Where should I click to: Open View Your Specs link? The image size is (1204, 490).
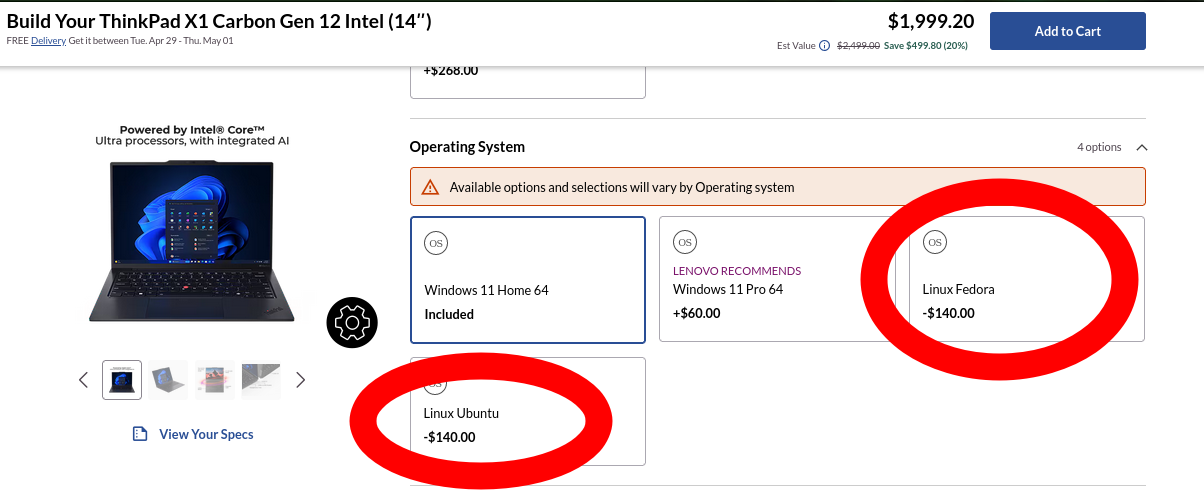(206, 434)
